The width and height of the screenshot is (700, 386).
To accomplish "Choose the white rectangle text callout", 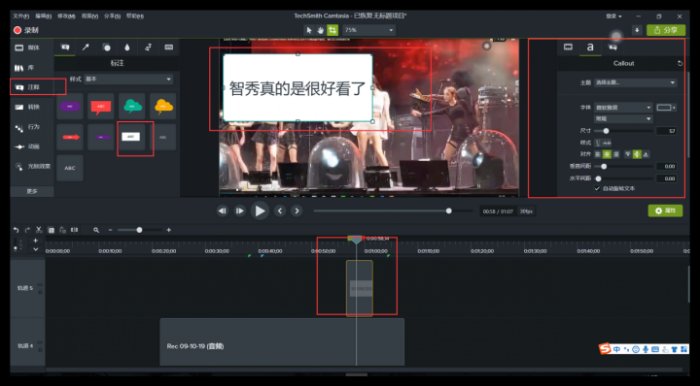I will pos(131,137).
